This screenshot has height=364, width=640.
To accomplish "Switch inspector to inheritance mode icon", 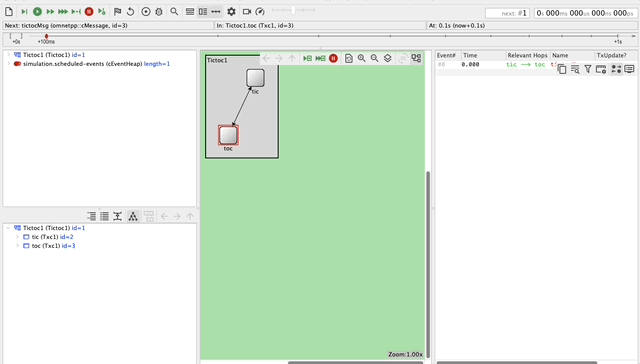I will pos(118,216).
